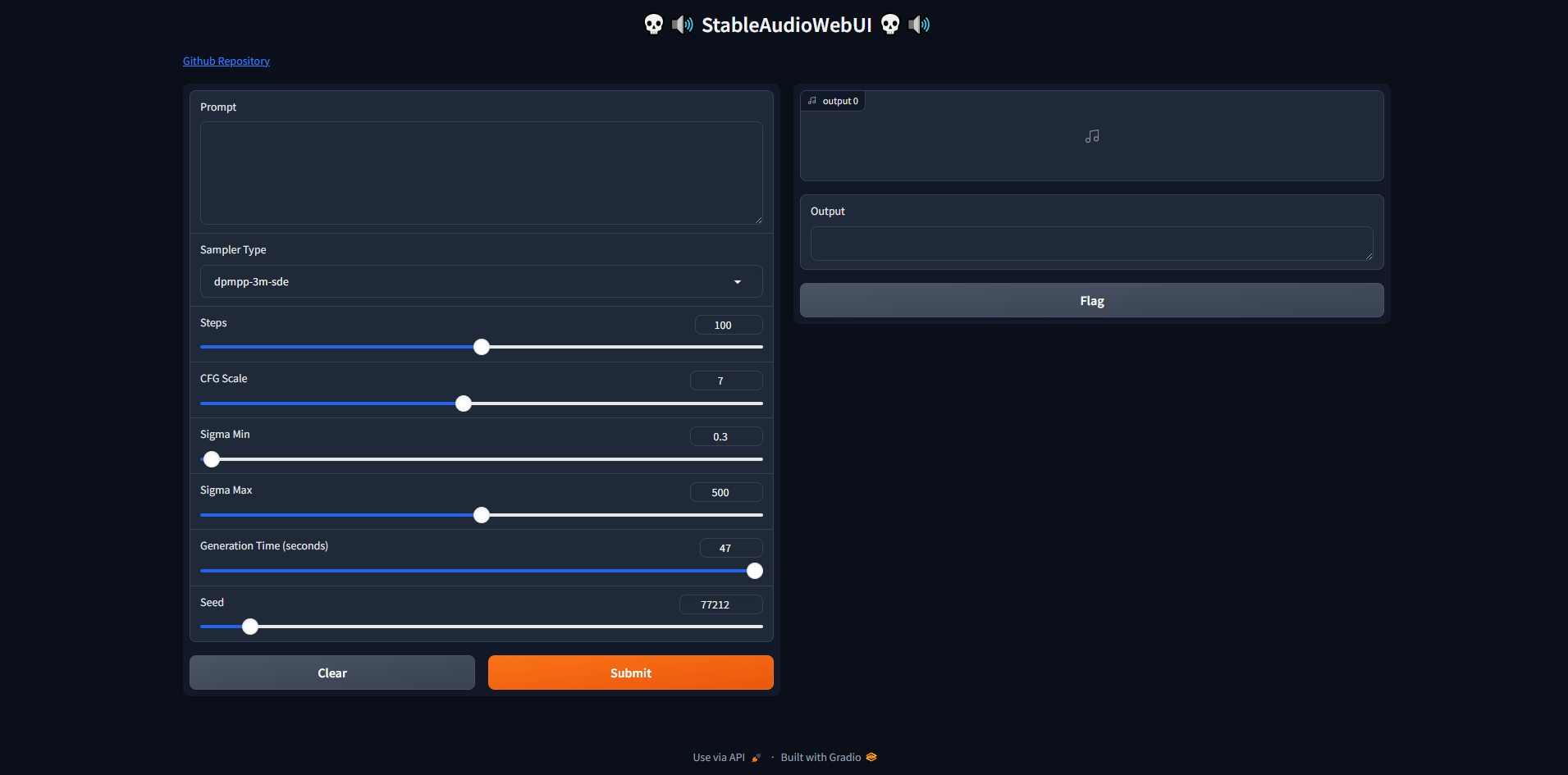
Task: Click the Gradio logo icon in footer
Action: 871,757
